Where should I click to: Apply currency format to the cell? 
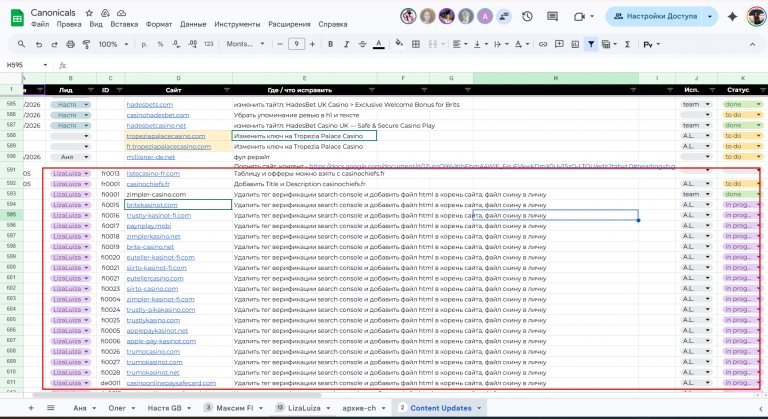click(x=144, y=44)
